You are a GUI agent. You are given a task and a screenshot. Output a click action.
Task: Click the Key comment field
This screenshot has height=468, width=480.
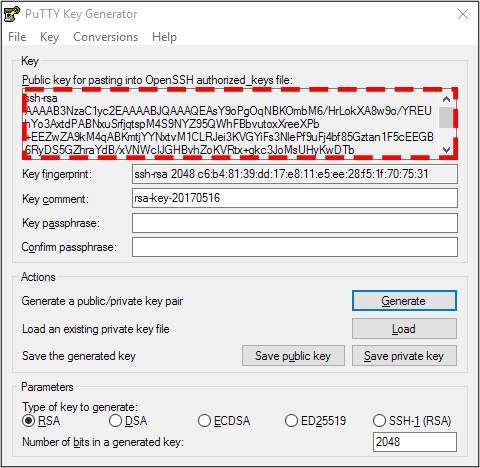(295, 198)
